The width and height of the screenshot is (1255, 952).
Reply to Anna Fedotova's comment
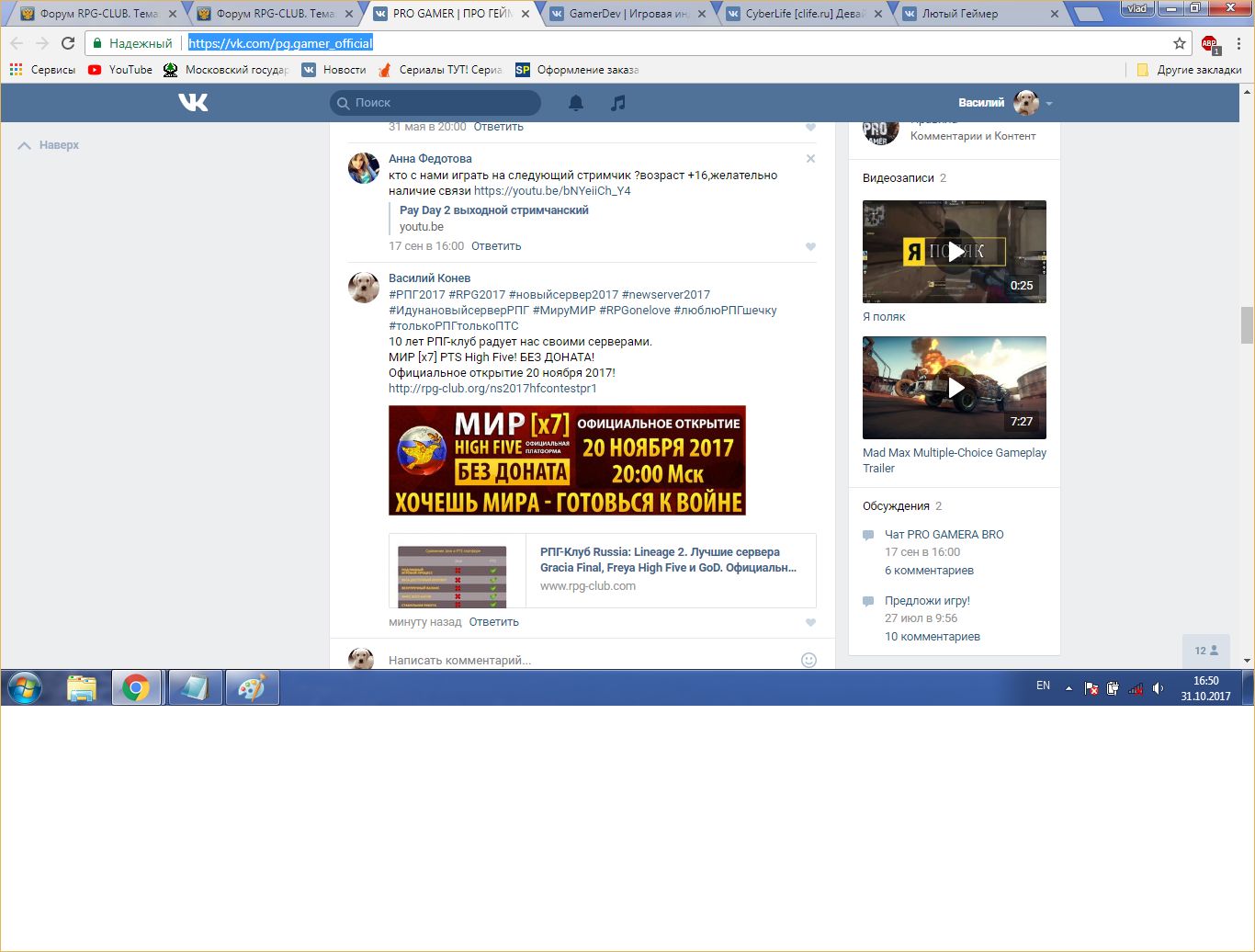coord(496,246)
